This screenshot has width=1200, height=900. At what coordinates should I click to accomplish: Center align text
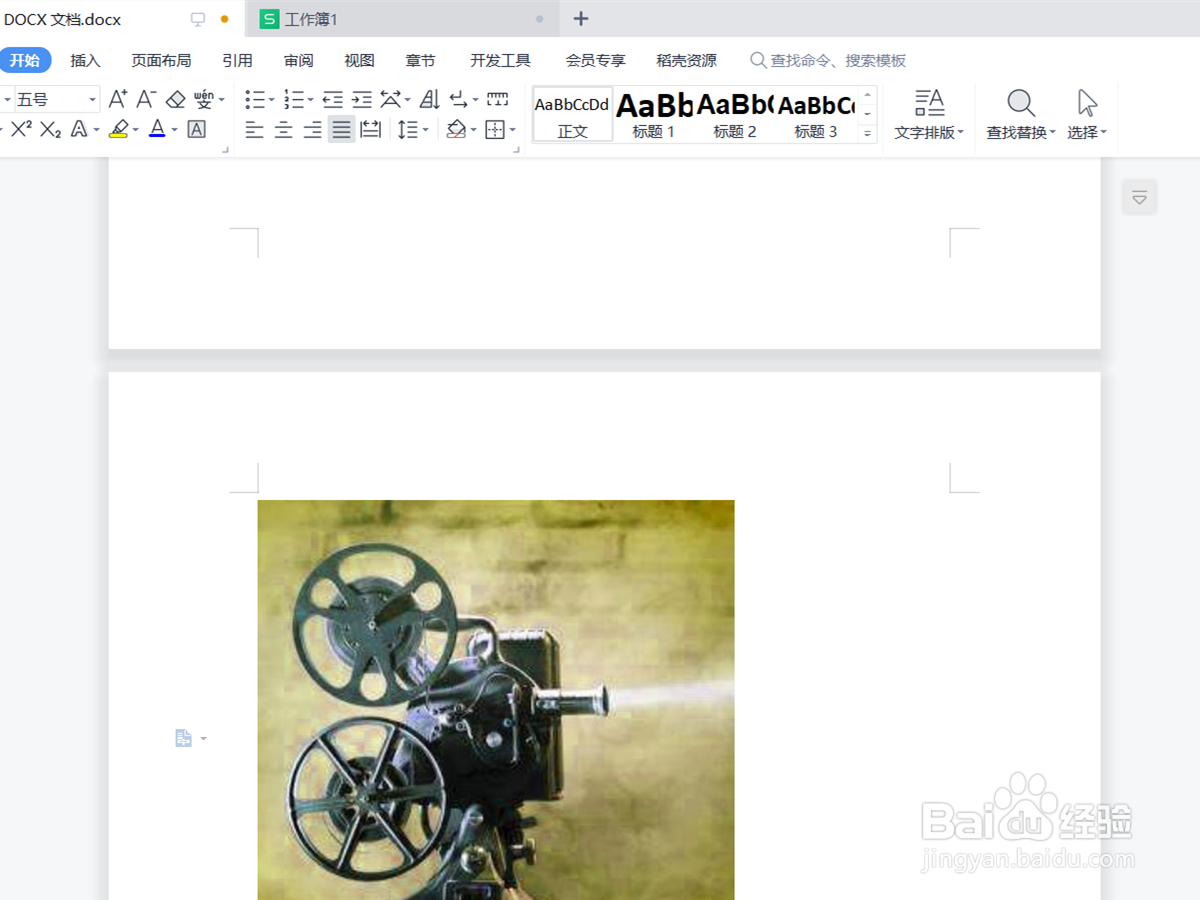[284, 129]
